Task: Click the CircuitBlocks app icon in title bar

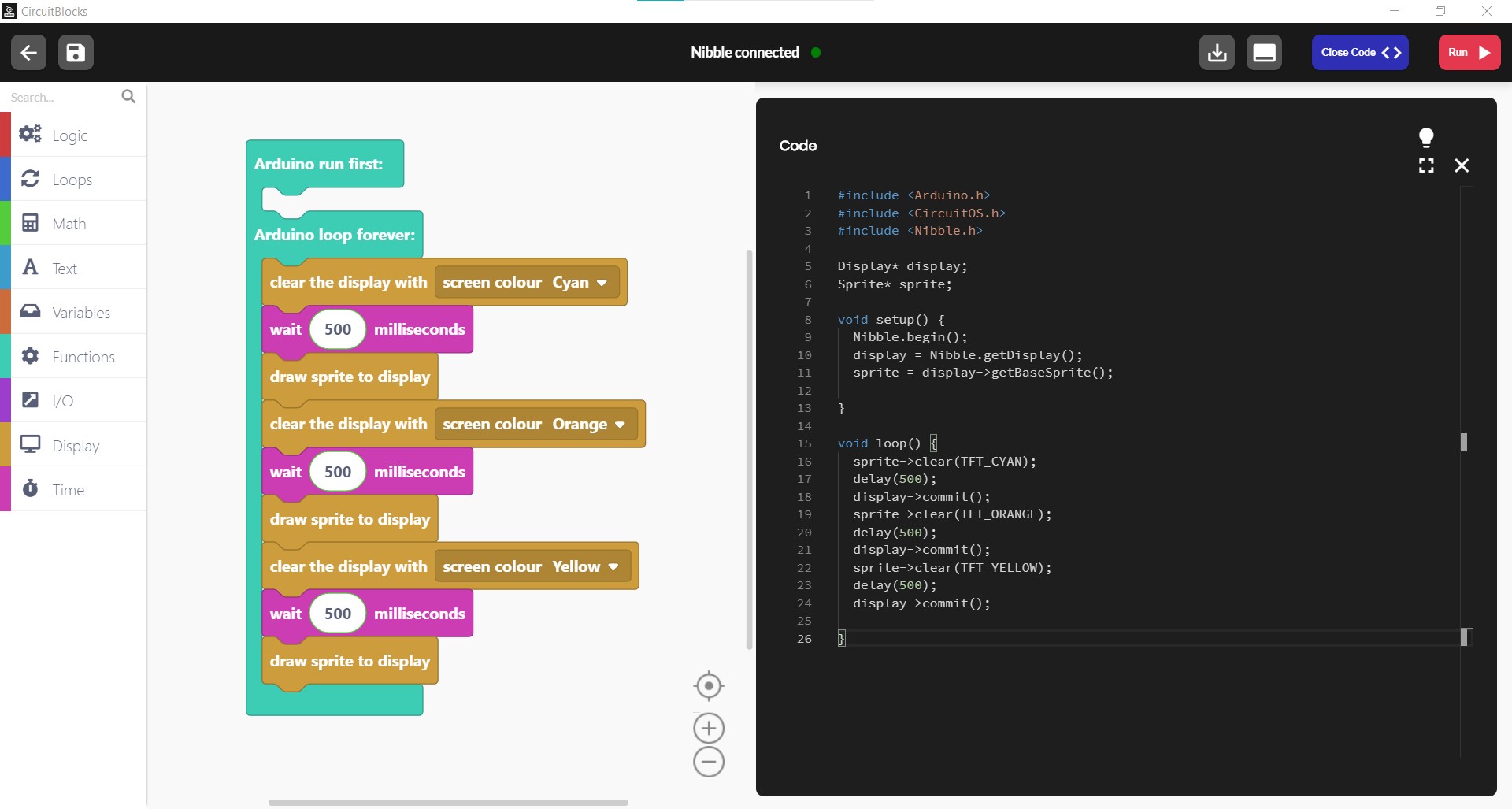Action: [x=9, y=11]
